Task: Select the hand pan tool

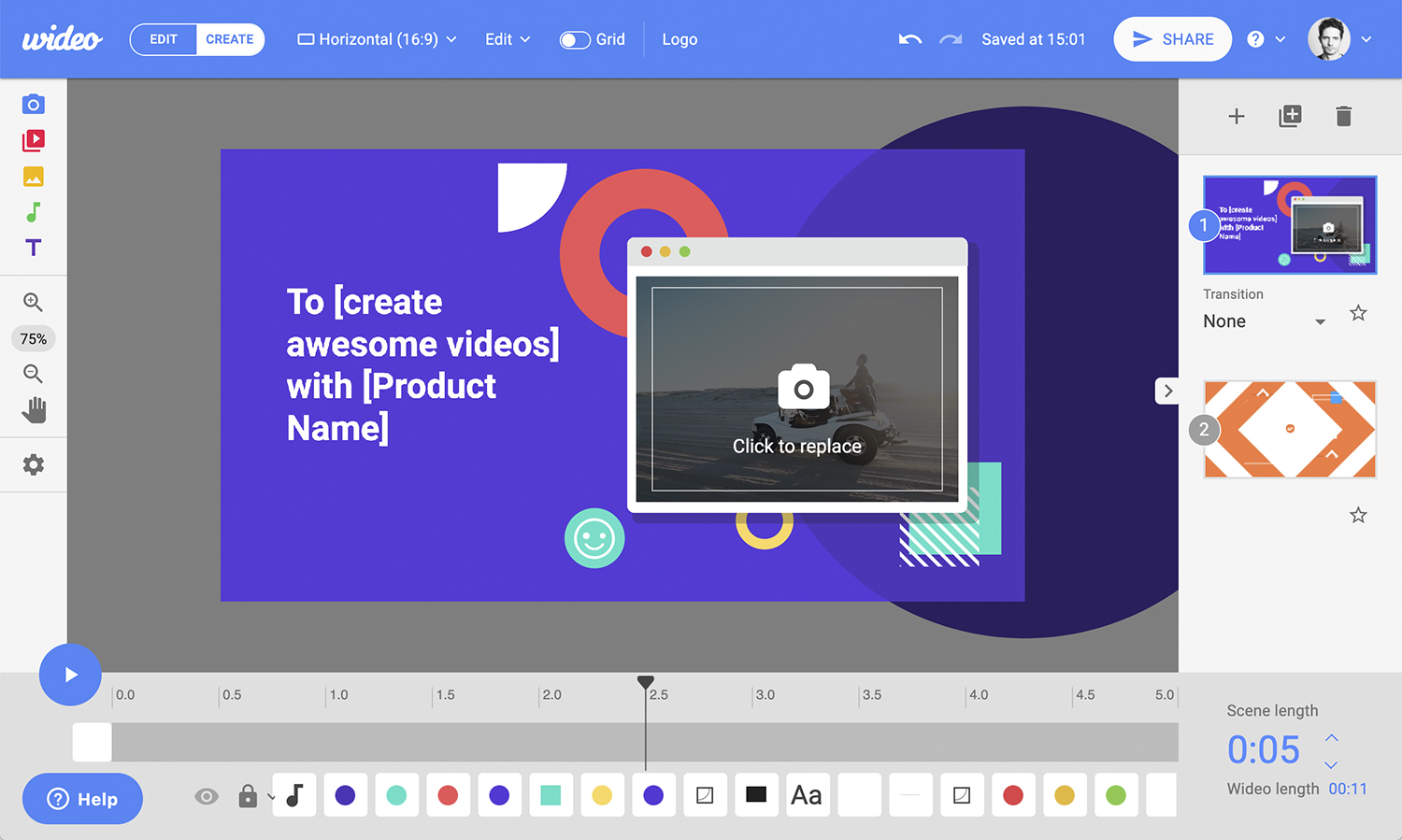Action: 34,409
